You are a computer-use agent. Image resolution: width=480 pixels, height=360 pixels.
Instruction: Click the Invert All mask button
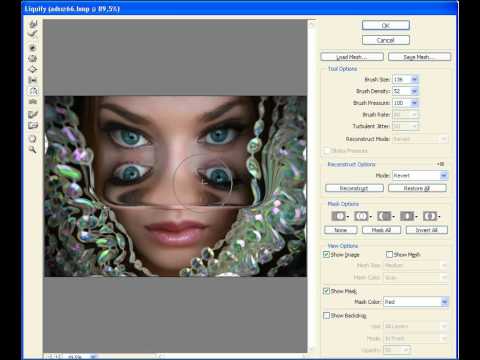(427, 230)
